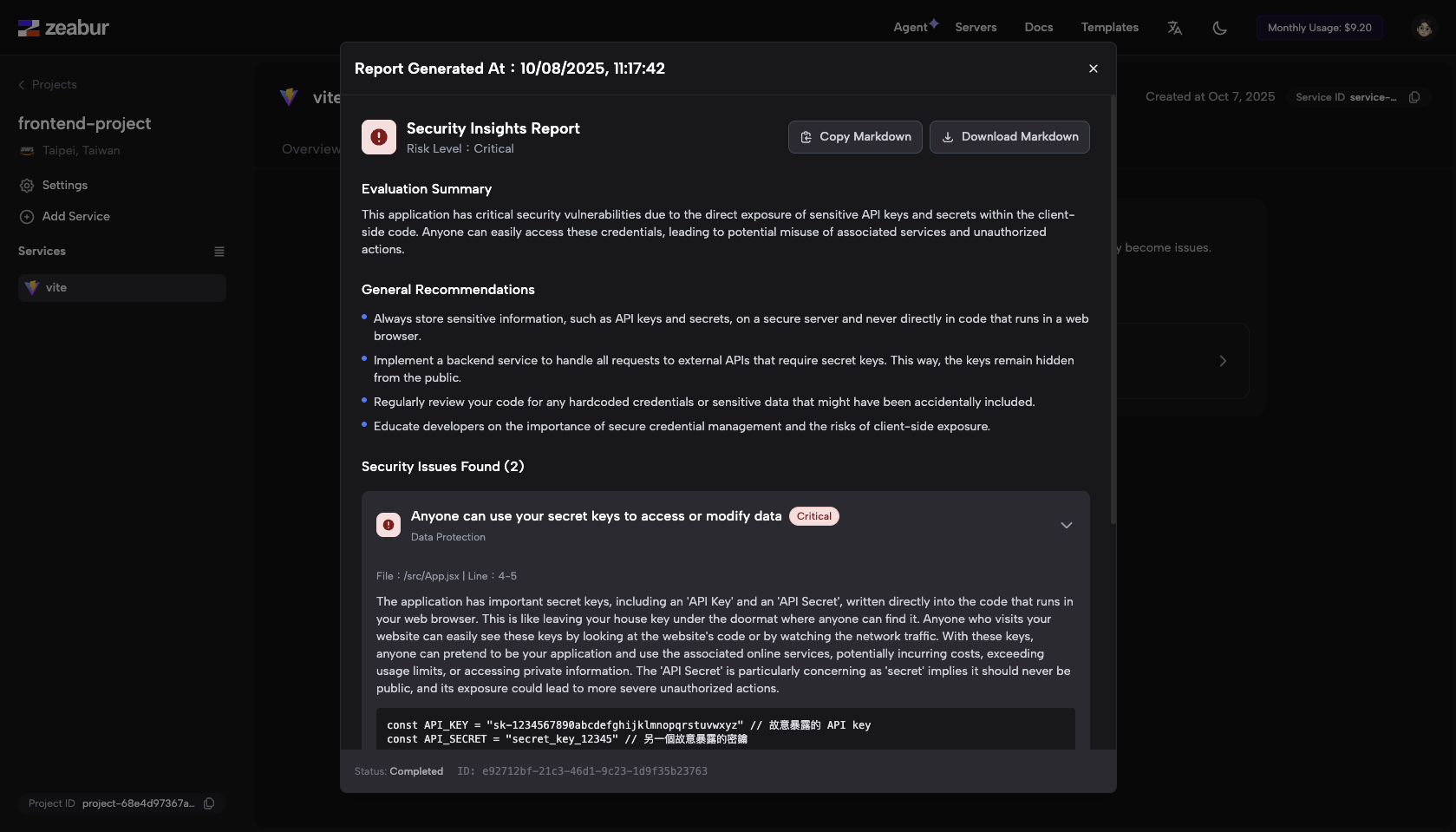The image size is (1456, 832).
Task: Open the Servers page
Action: coord(976,28)
